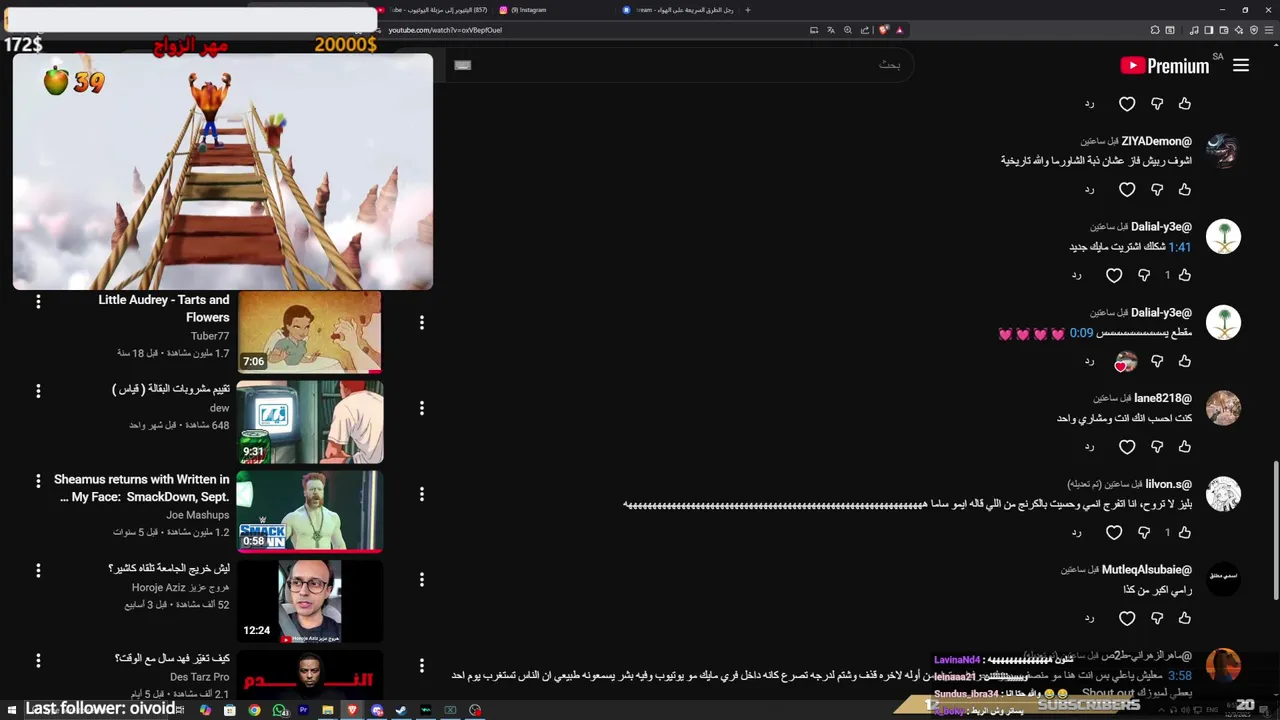The image size is (1280, 720).
Task: Go to the YouTube Premium home logo
Action: tap(1165, 66)
